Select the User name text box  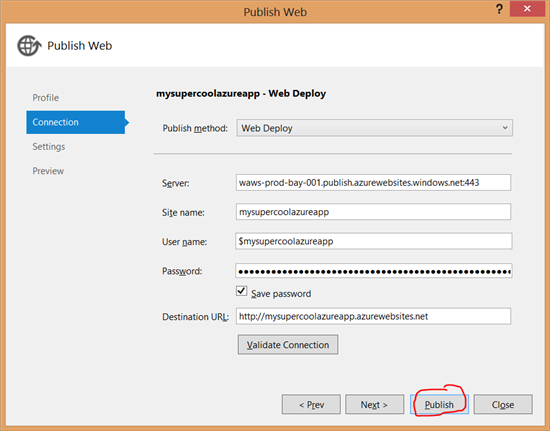(x=374, y=241)
